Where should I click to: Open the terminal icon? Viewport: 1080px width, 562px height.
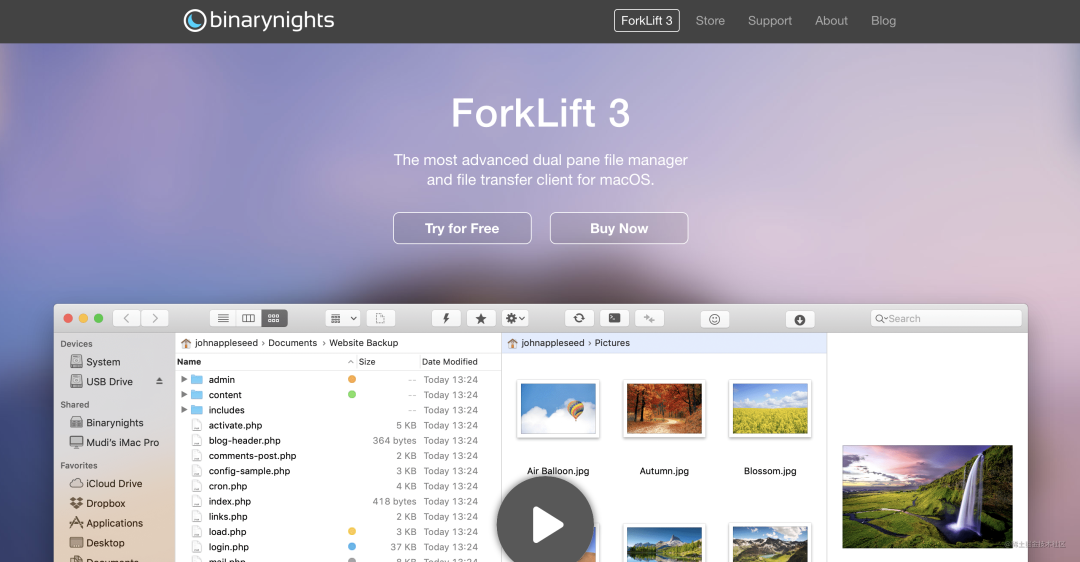tap(614, 318)
